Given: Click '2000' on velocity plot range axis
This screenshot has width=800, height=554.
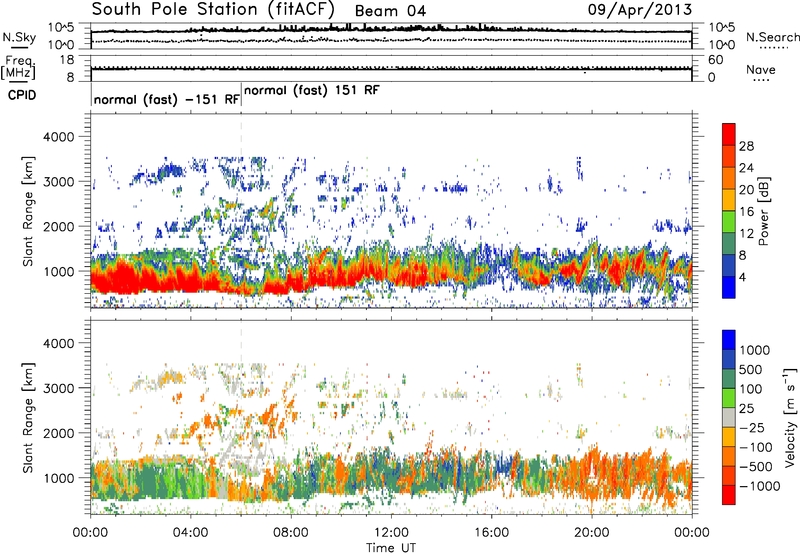Looking at the screenshot, I should pos(58,433).
